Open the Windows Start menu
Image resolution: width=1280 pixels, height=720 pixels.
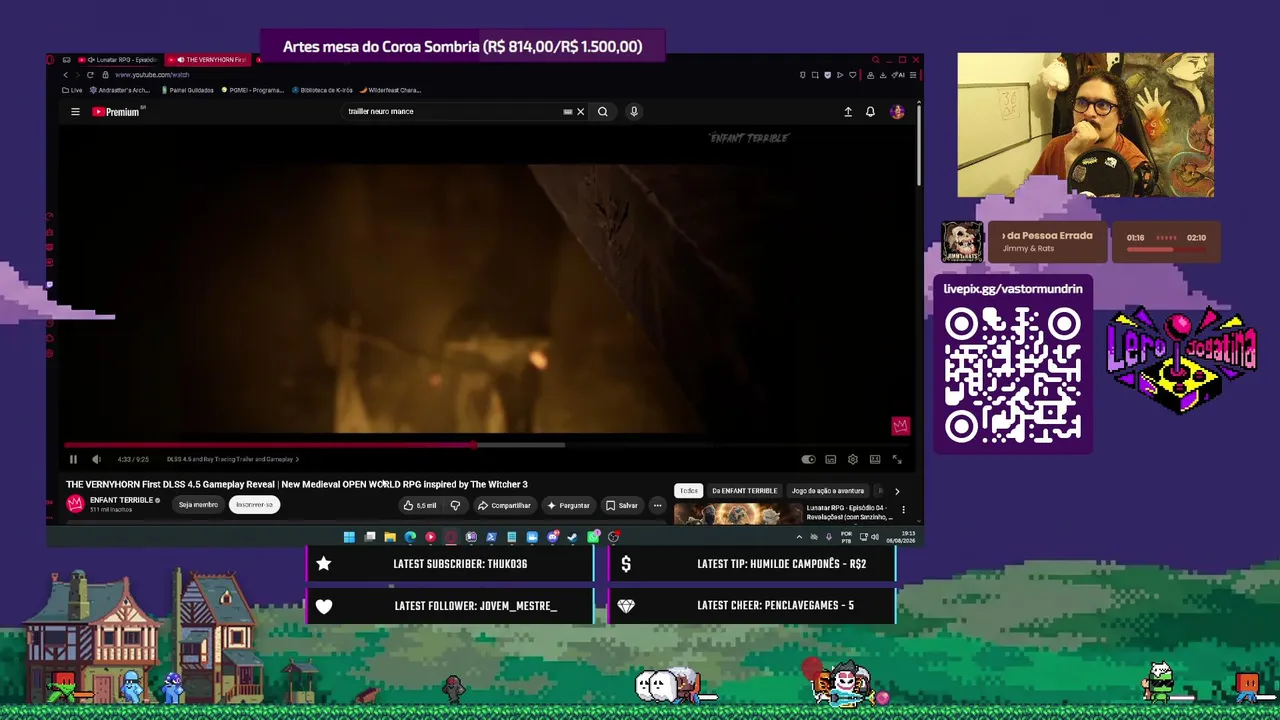(x=349, y=537)
